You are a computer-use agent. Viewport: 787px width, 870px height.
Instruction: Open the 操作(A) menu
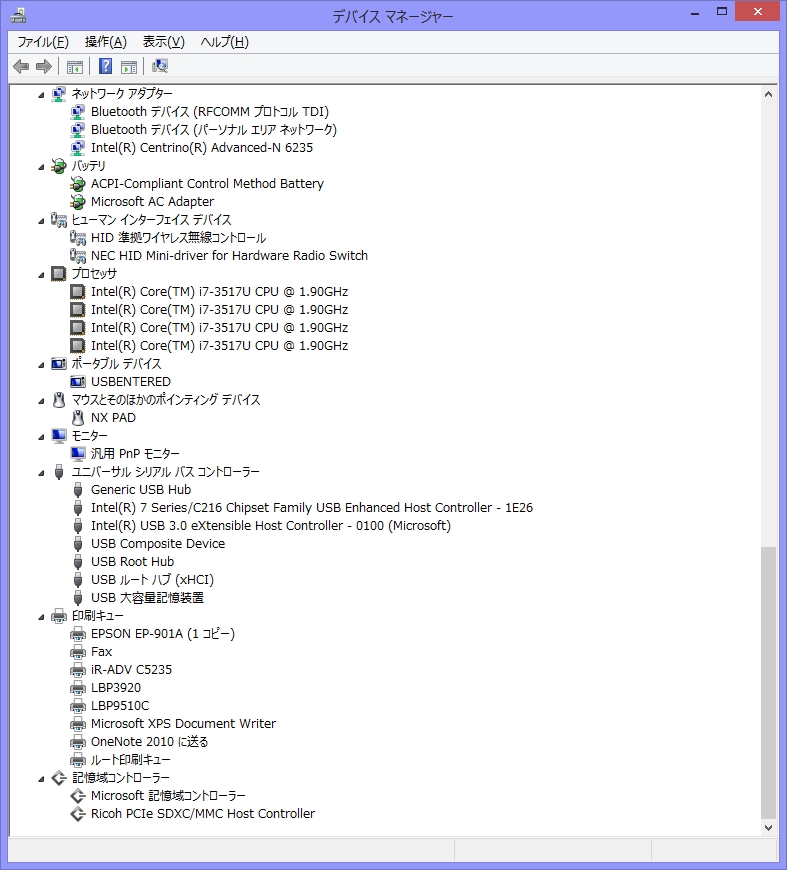coord(105,42)
